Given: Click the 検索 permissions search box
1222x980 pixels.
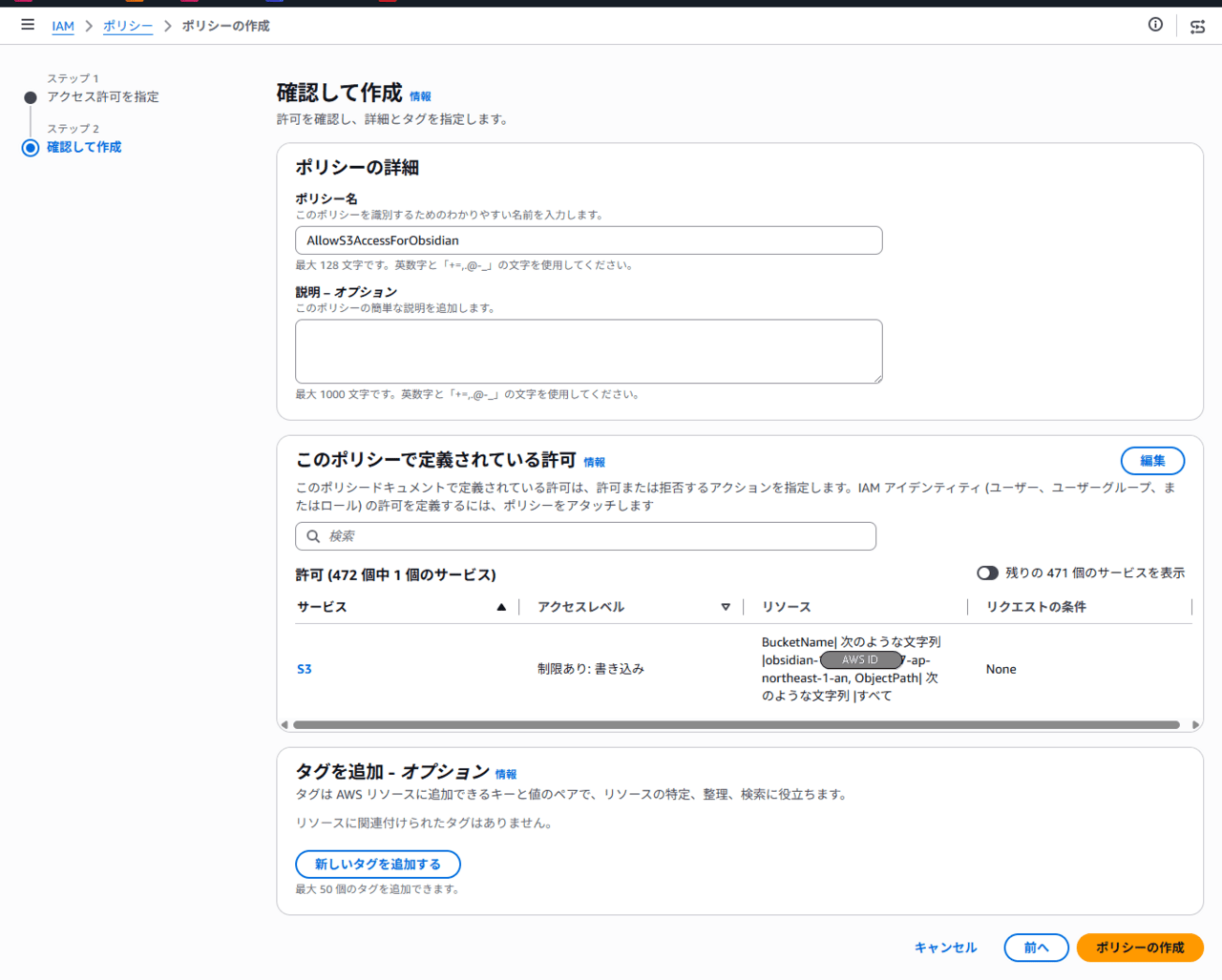Looking at the screenshot, I should pos(585,536).
